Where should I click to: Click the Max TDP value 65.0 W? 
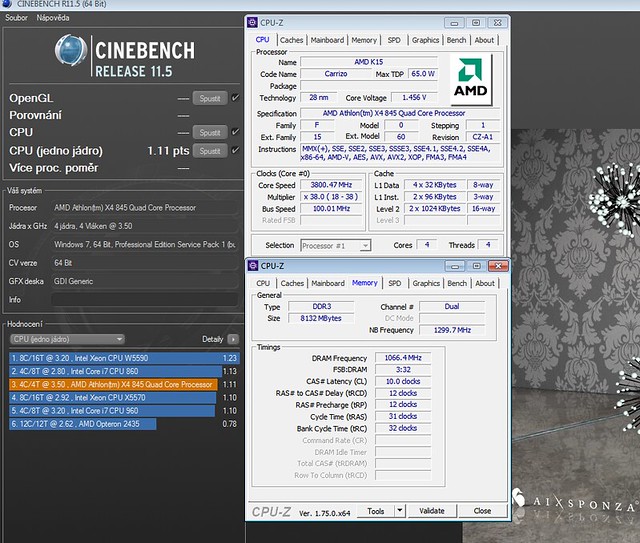coord(423,74)
